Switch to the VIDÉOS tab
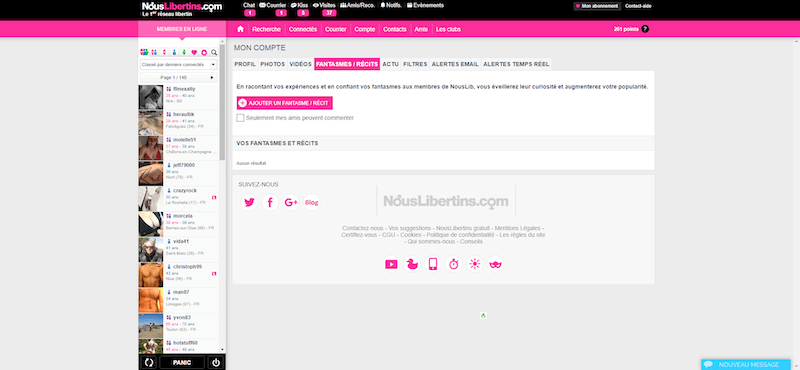Image resolution: width=800 pixels, height=370 pixels. click(x=301, y=64)
